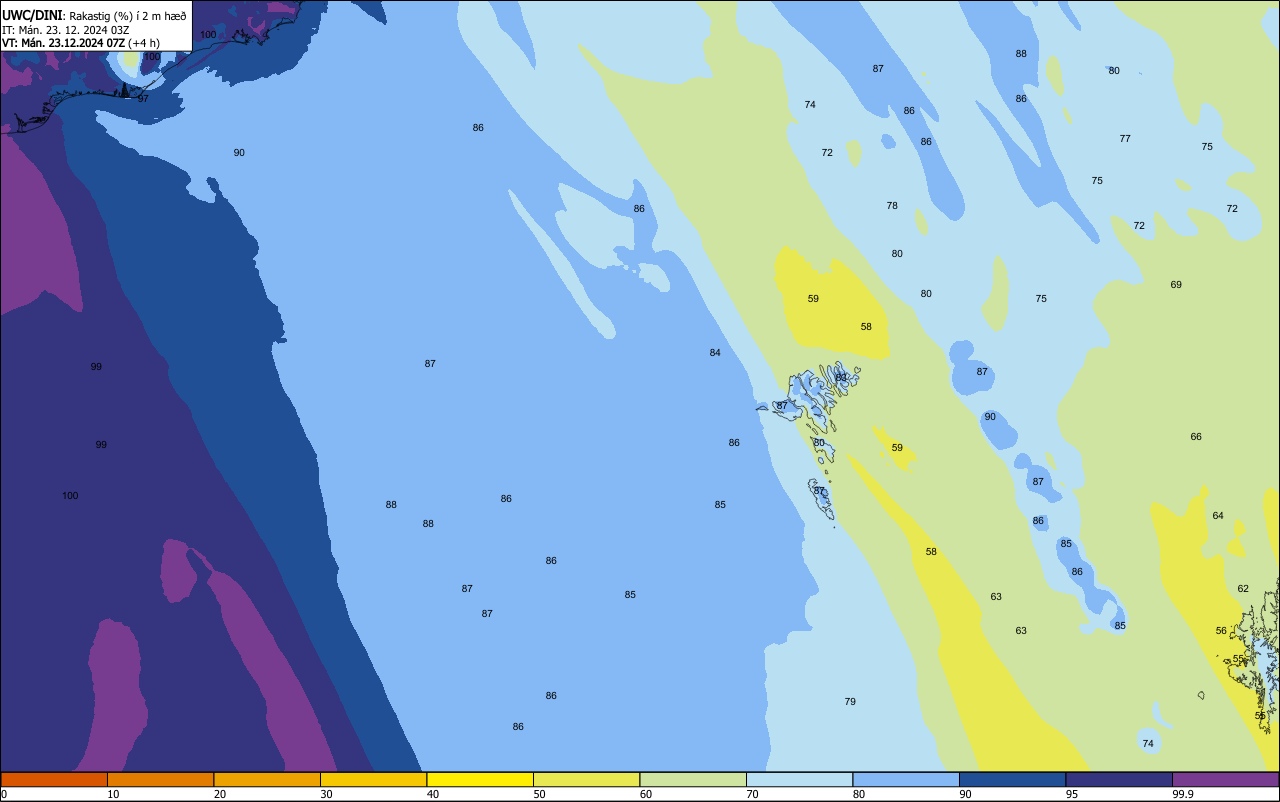Select the 10–20 orange legend color block
The width and height of the screenshot is (1280, 802).
point(160,779)
